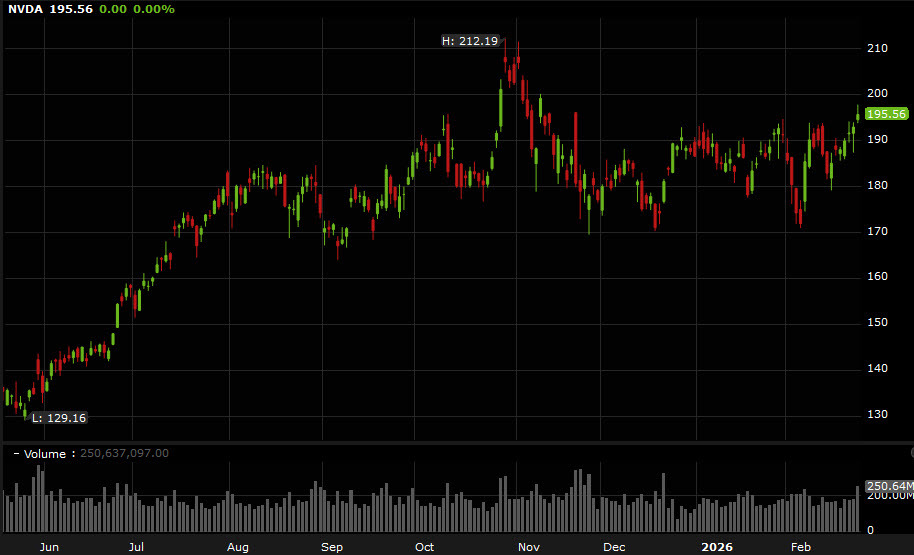Click the 170 price level on the axis

click(x=877, y=231)
